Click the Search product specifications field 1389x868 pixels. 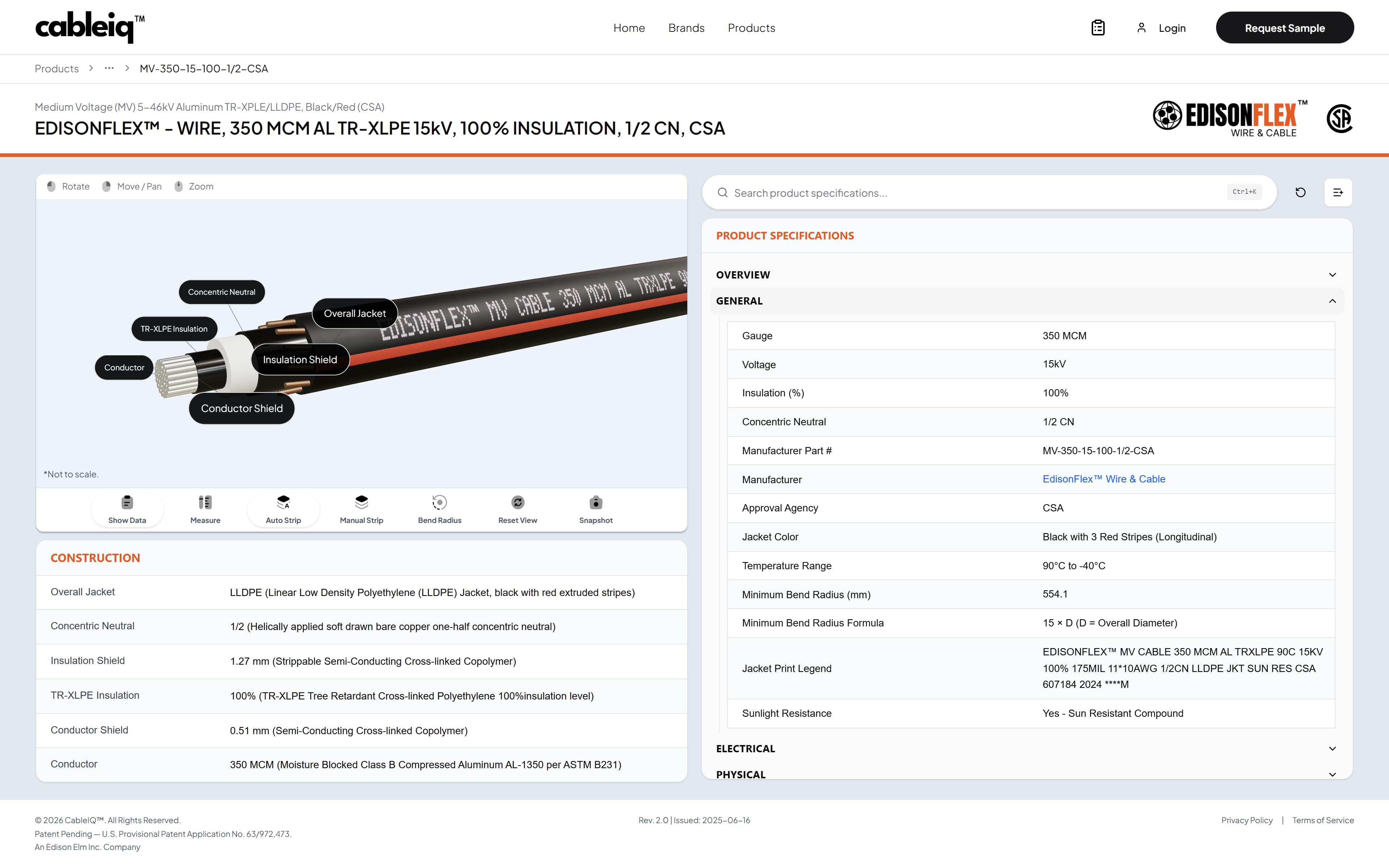[x=989, y=192]
